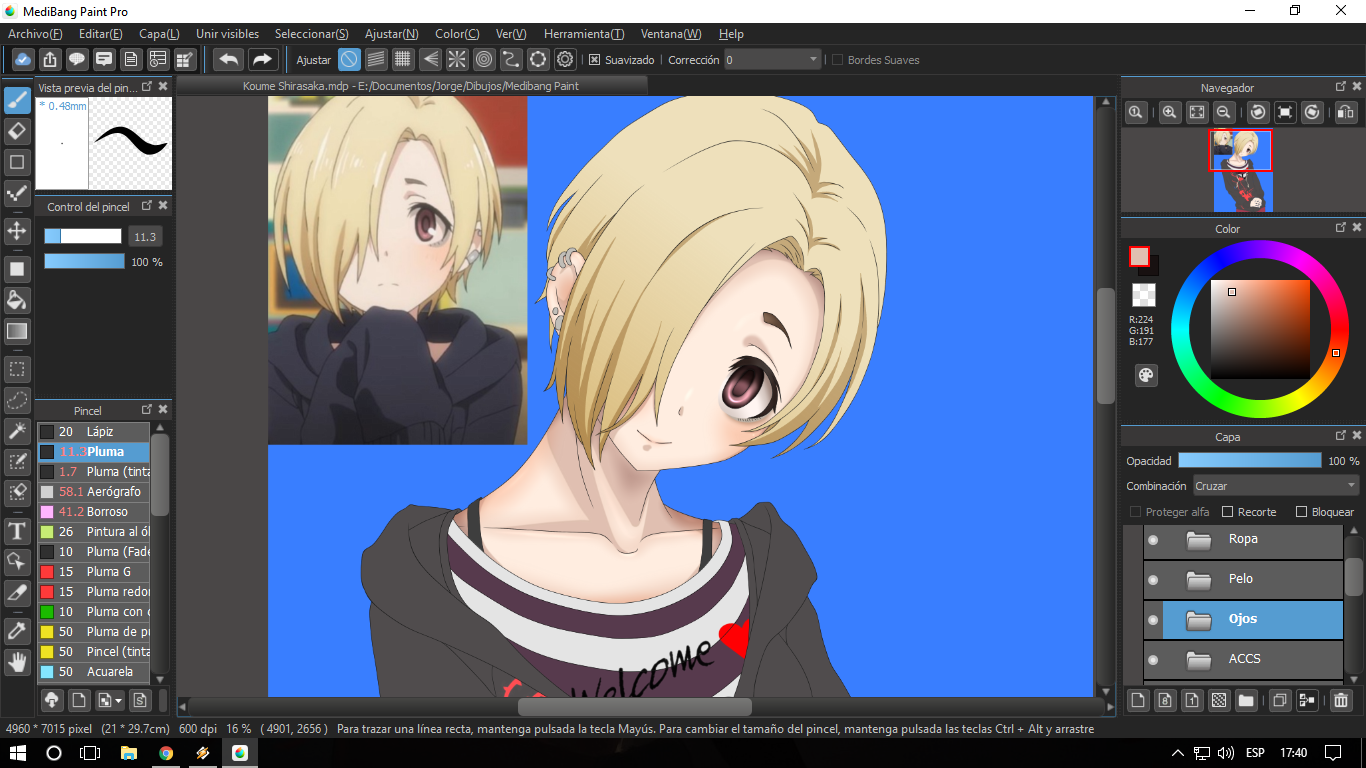
Task: Click the foreground color swatch
Action: point(1140,257)
